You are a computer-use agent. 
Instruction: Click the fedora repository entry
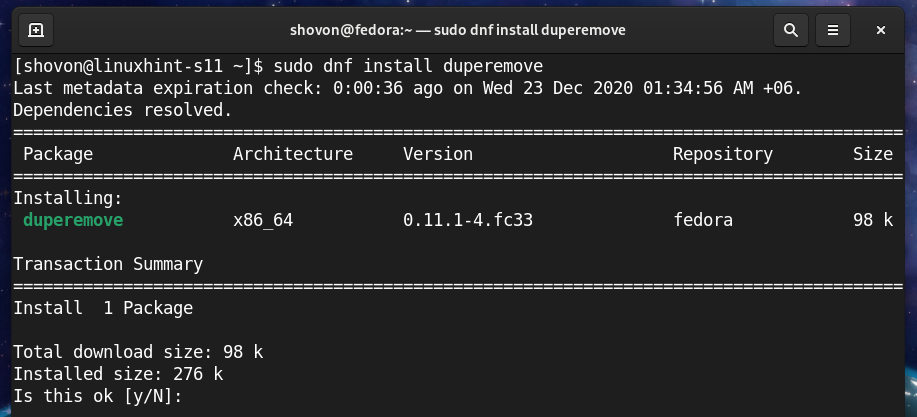point(702,220)
